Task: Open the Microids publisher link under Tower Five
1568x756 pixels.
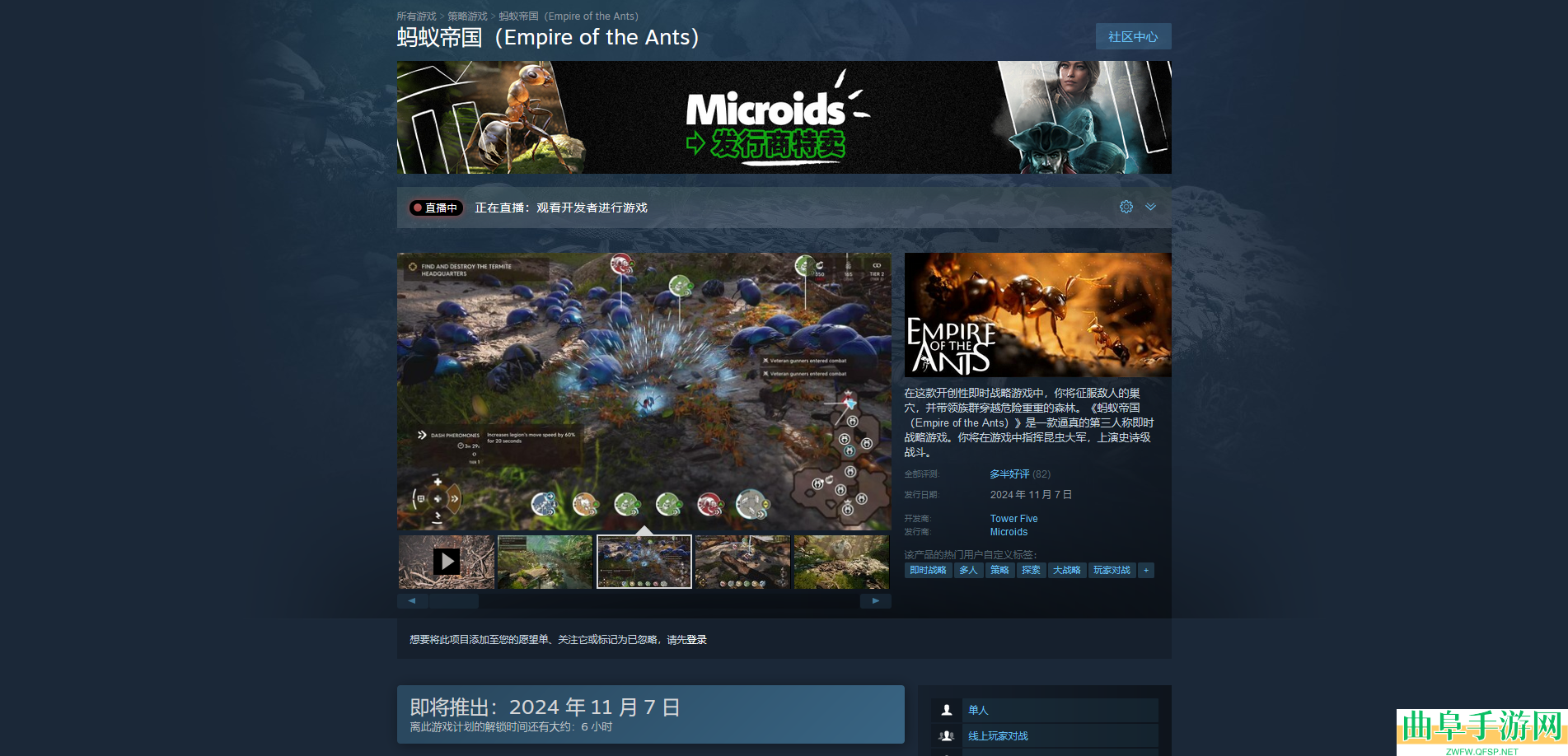Action: 1009,532
